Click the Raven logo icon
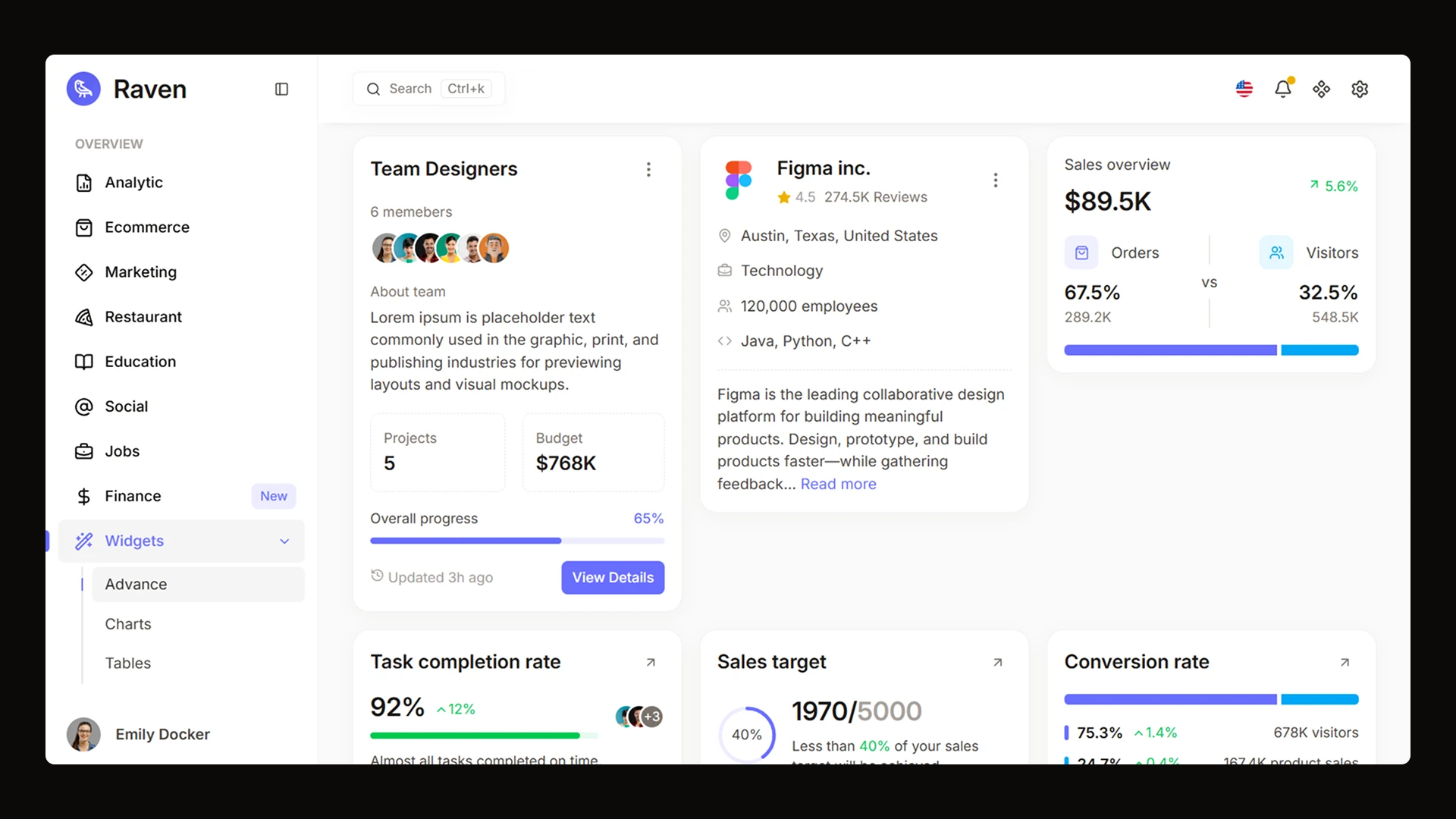 (x=83, y=89)
